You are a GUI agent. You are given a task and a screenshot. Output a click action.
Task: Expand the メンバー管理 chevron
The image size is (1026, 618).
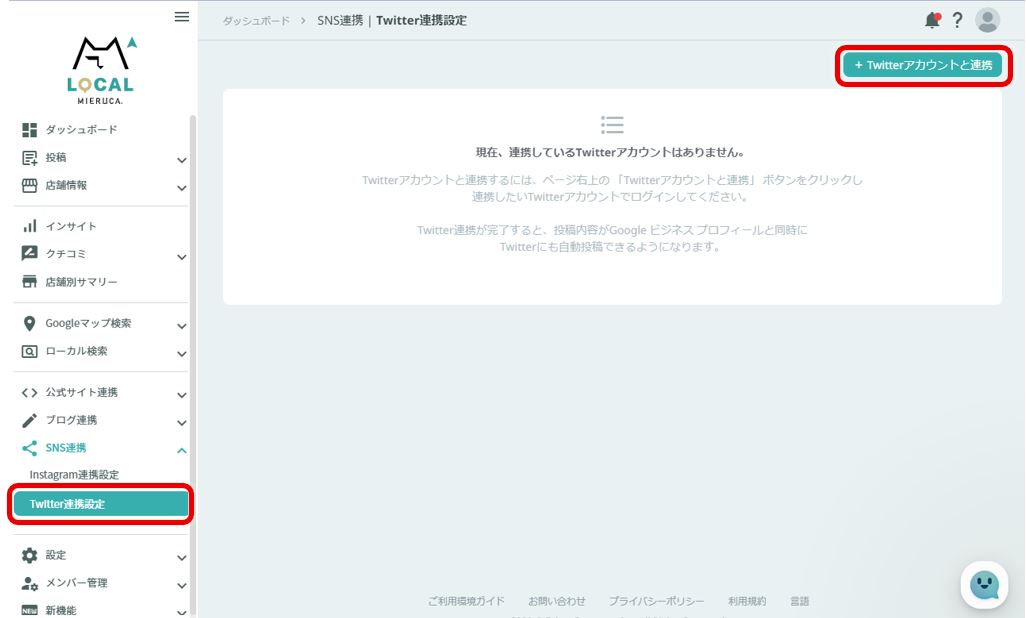coord(182,586)
